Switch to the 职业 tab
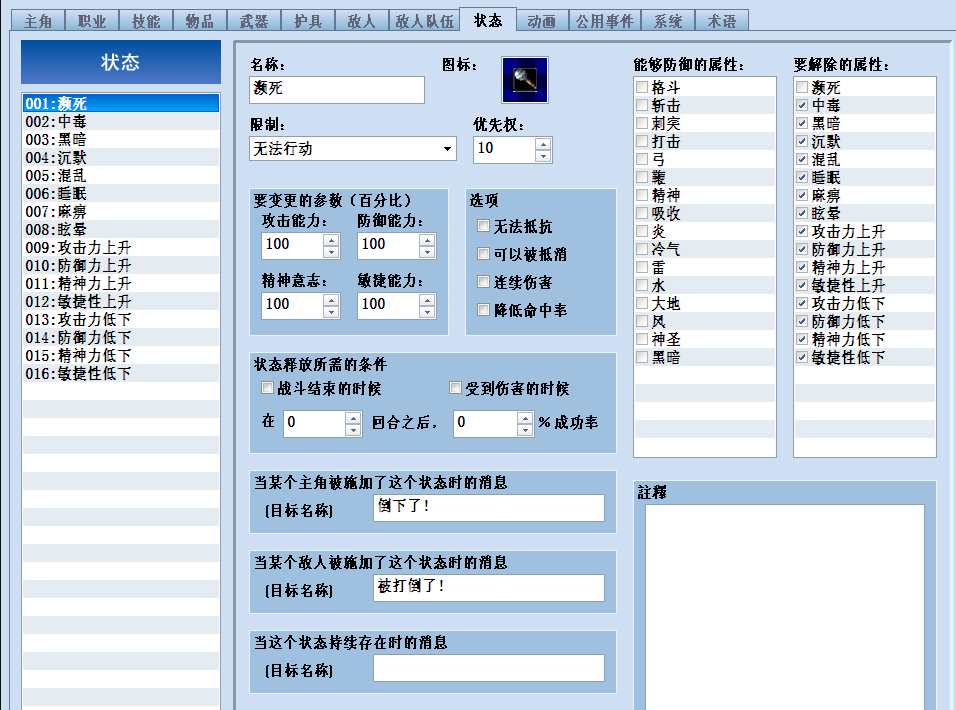This screenshot has width=956, height=710. coord(92,21)
